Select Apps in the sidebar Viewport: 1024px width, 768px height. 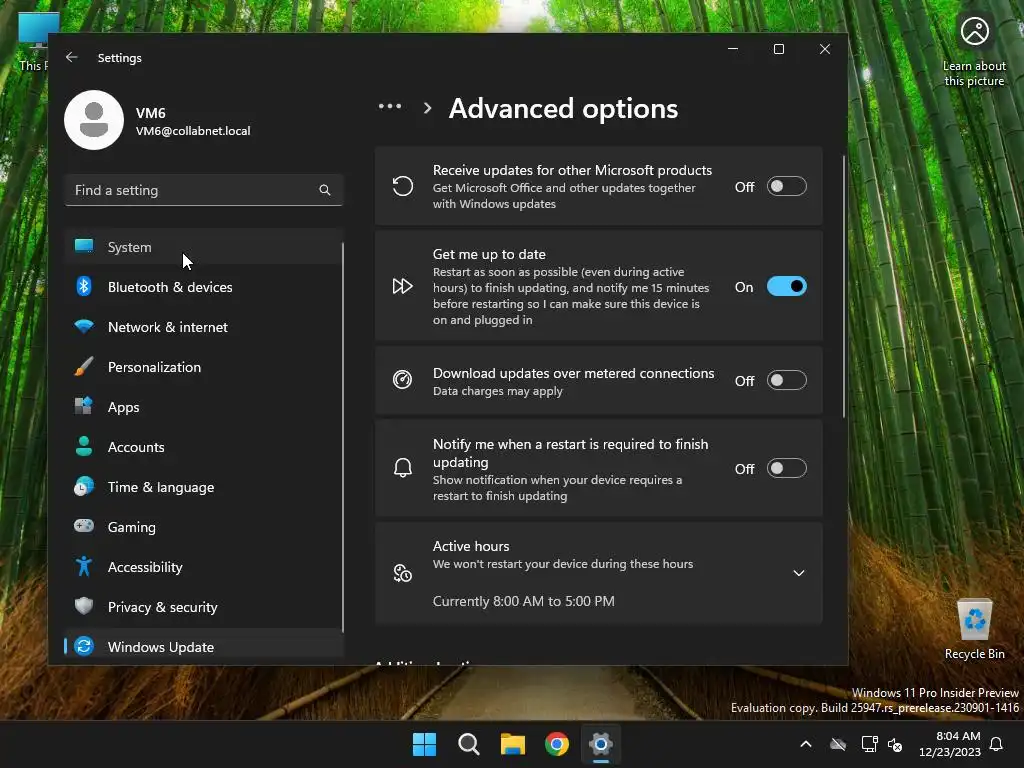pos(204,407)
